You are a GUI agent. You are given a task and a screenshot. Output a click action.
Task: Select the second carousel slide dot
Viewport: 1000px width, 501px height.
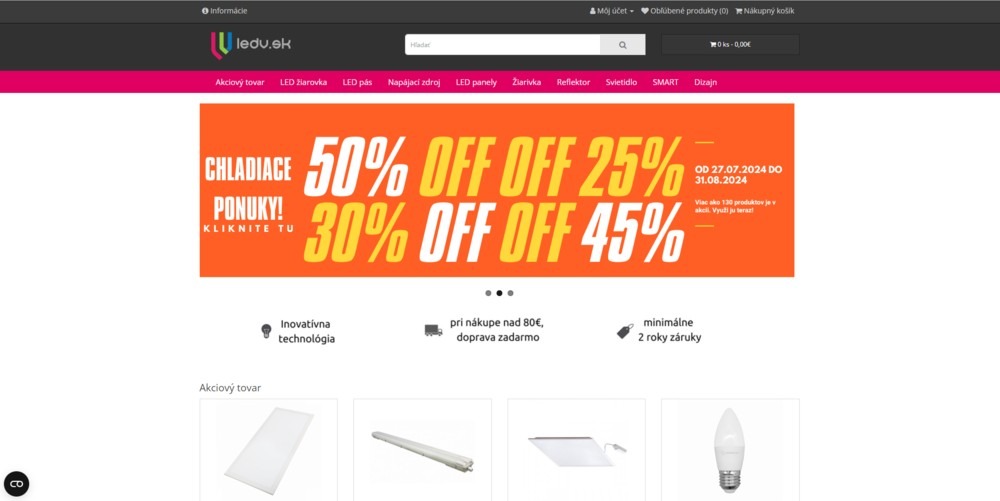(x=499, y=293)
